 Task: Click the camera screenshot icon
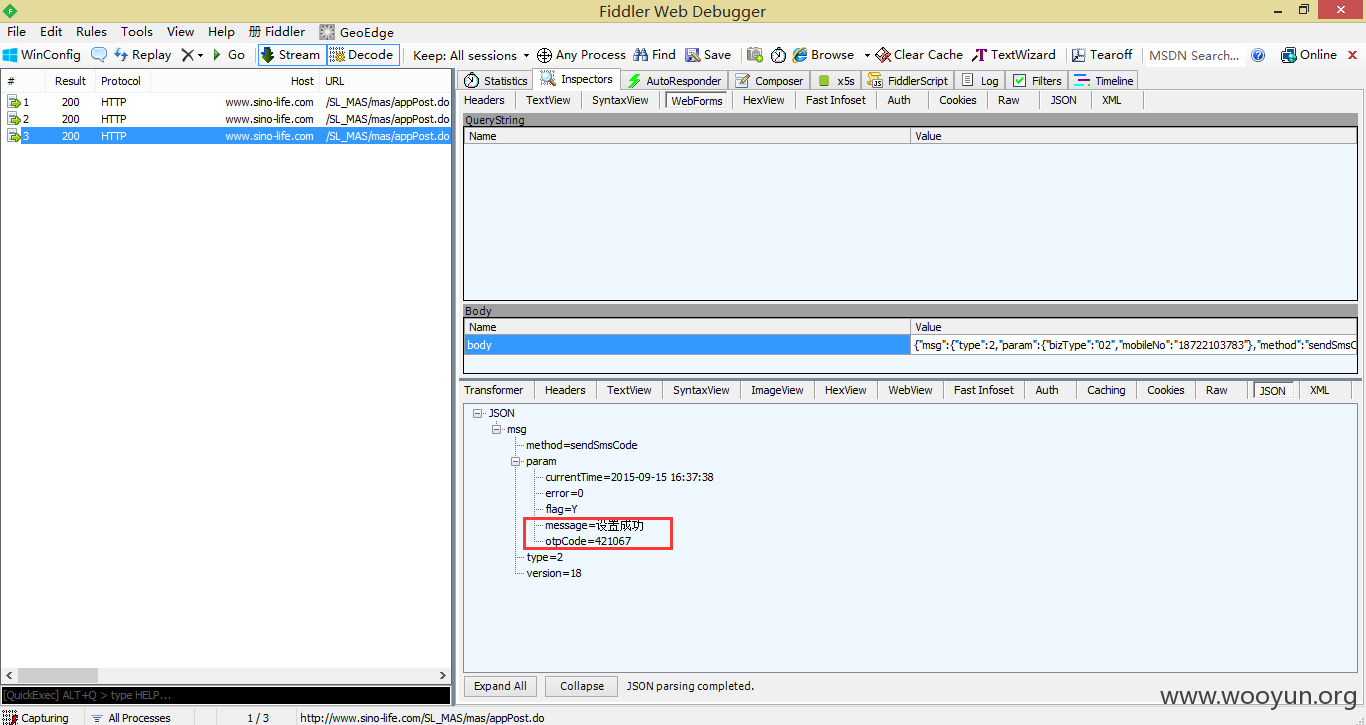coord(755,55)
